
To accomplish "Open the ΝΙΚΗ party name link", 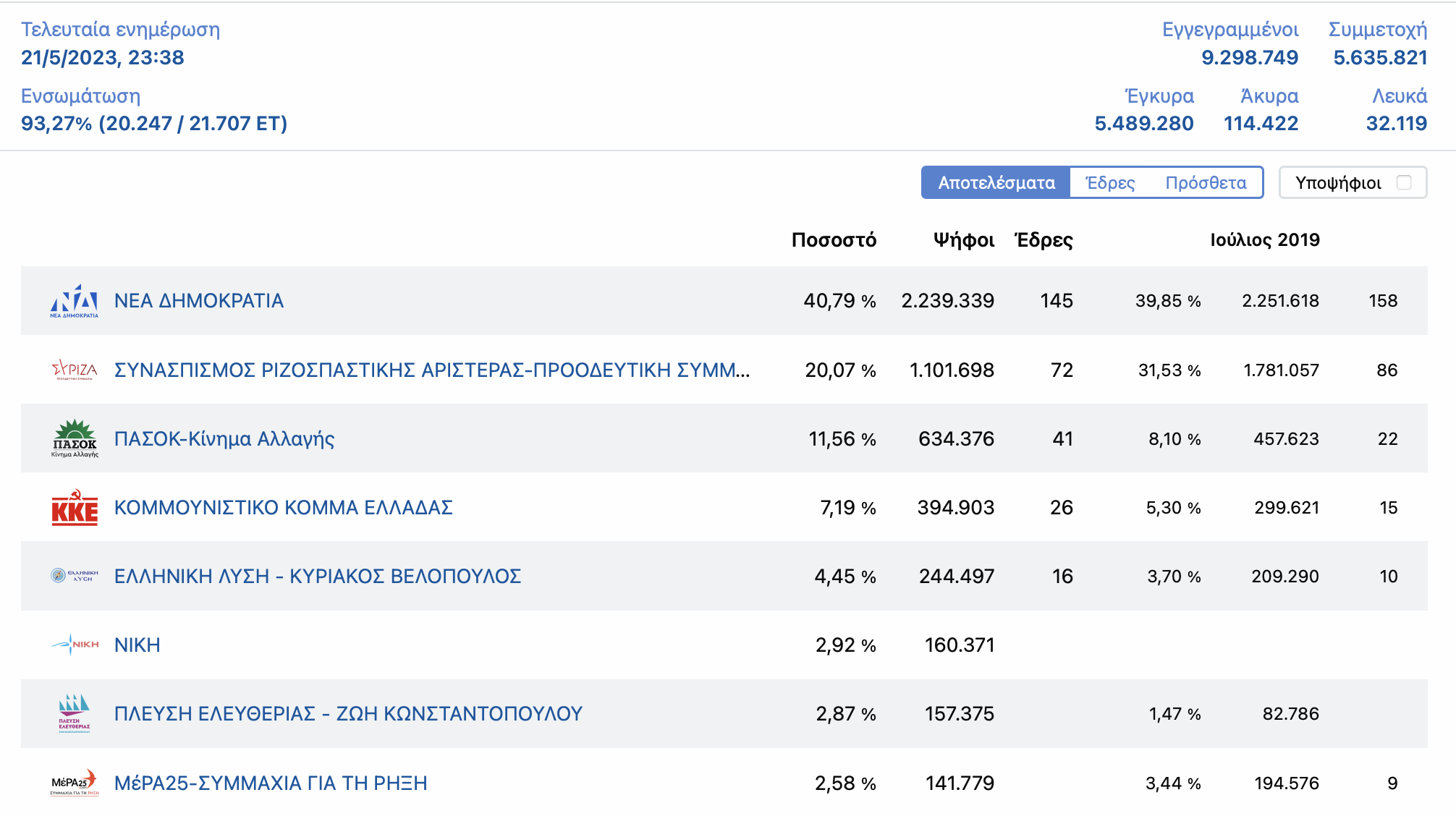I will pyautogui.click(x=137, y=645).
